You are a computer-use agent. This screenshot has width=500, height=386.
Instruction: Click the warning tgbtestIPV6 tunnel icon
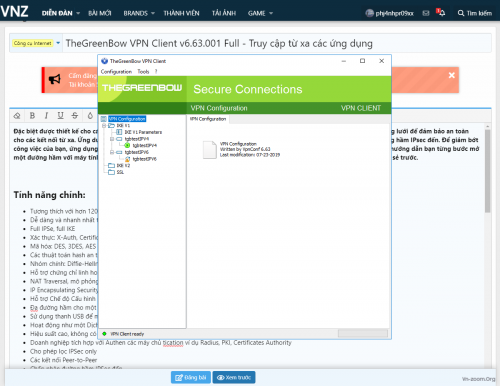(x=127, y=159)
